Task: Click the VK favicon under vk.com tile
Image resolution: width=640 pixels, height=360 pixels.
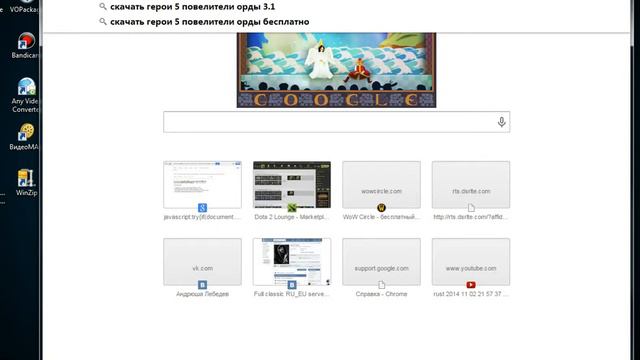Action: click(x=202, y=285)
